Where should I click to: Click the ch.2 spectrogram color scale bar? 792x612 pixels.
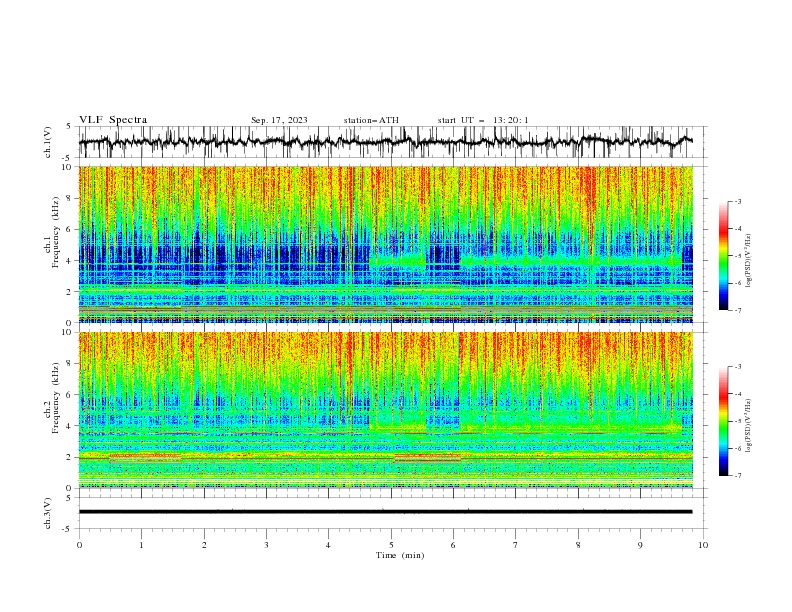coord(723,421)
